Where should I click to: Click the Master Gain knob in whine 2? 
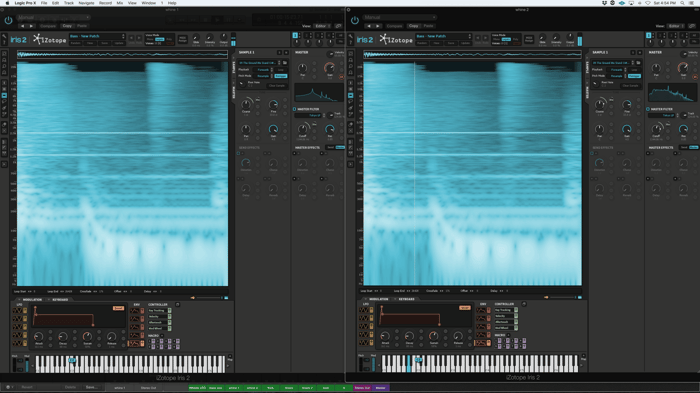[683, 68]
